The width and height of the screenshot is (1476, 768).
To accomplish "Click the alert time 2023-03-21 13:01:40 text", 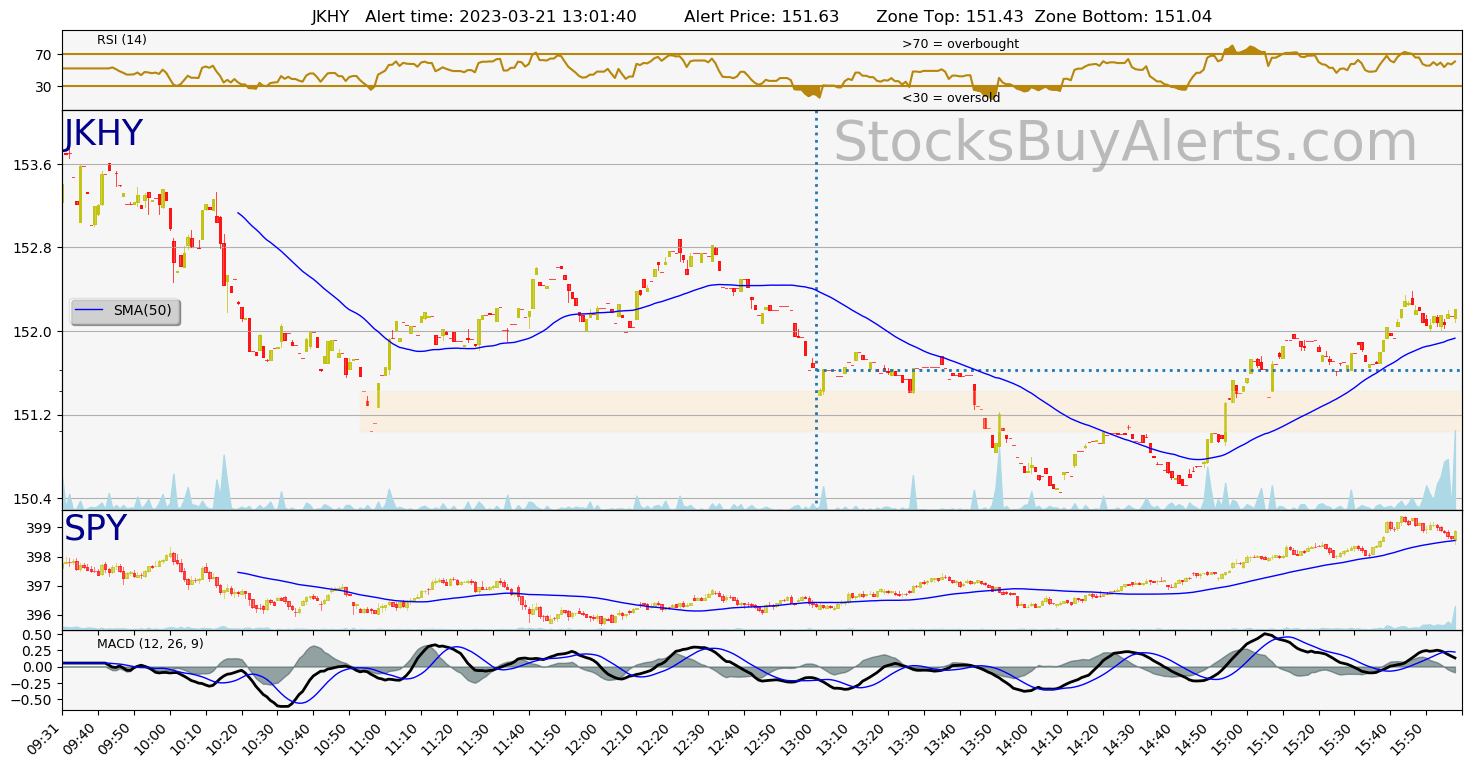I will pyautogui.click(x=500, y=16).
